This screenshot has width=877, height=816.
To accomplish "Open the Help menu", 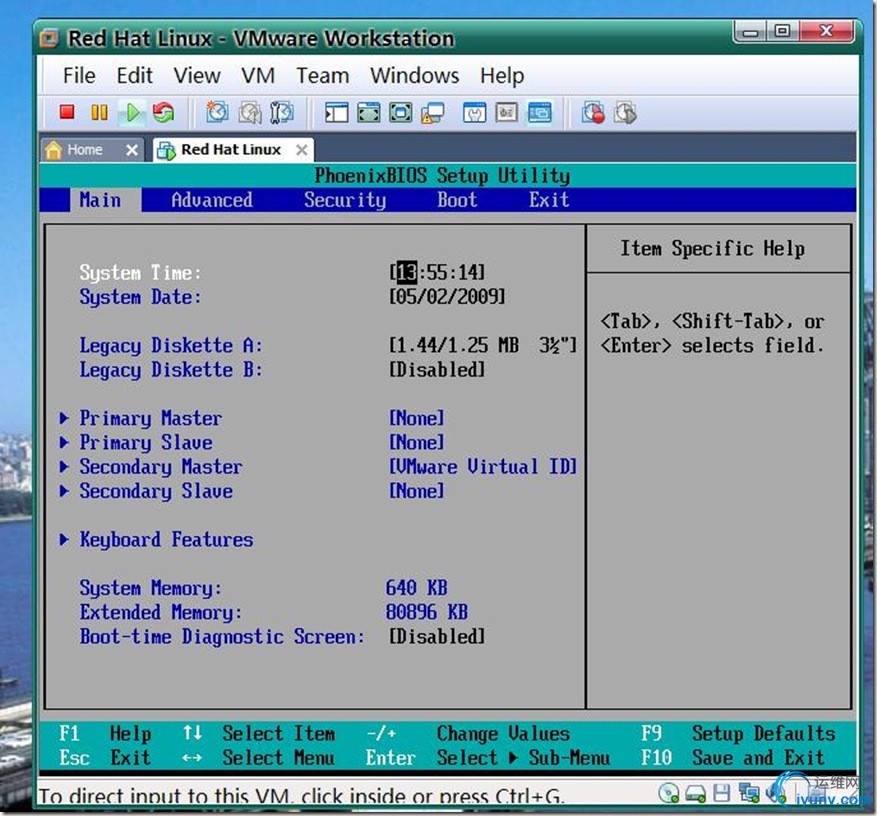I will tap(502, 76).
